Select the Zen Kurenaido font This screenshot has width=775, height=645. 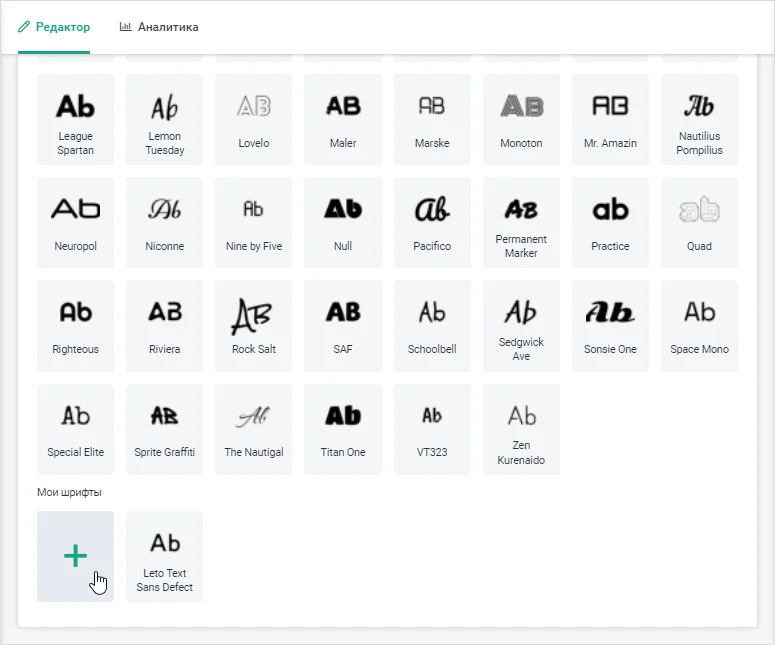point(521,429)
